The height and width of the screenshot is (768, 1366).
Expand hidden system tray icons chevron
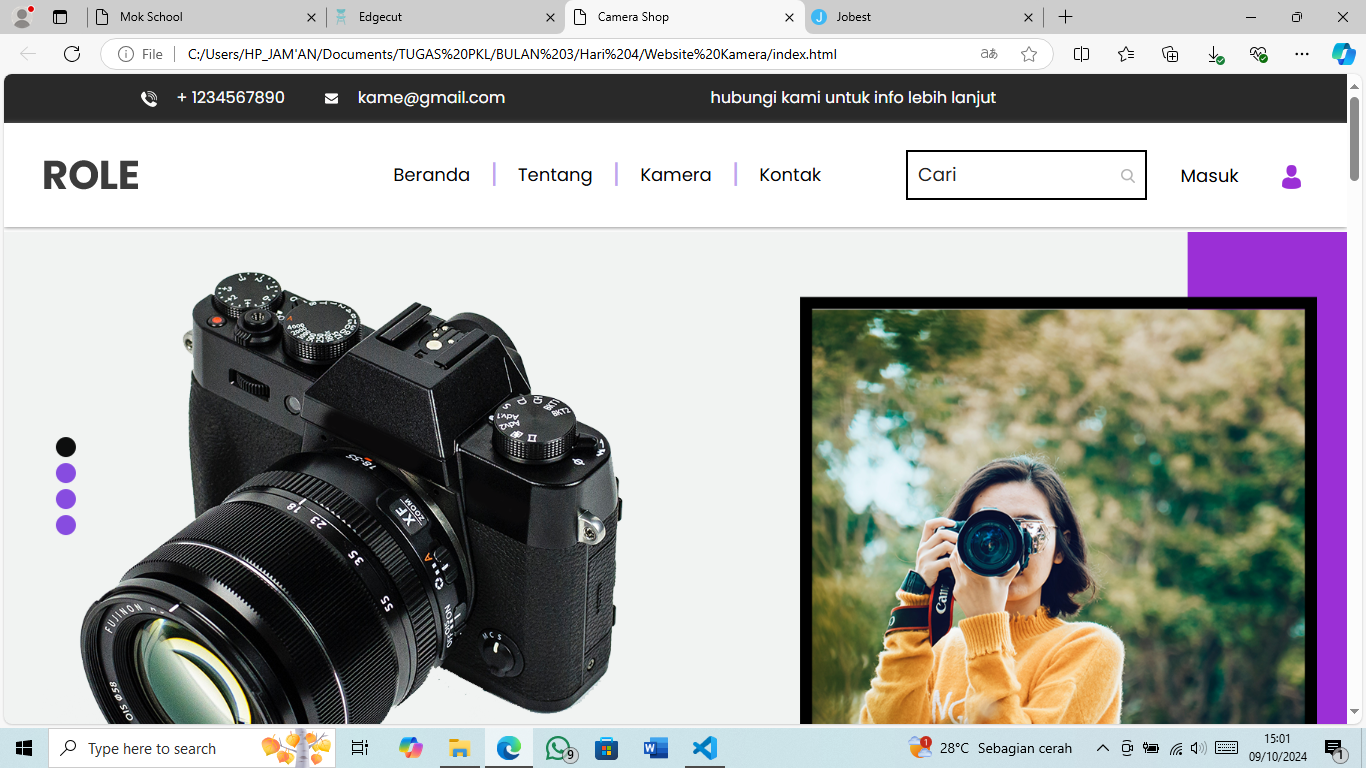coord(1103,748)
